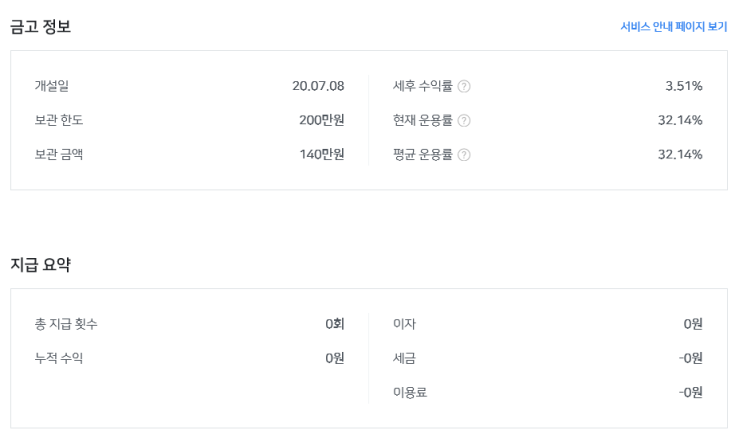Select the 0회 payment count value
Image resolution: width=743 pixels, height=430 pixels.
[334, 324]
